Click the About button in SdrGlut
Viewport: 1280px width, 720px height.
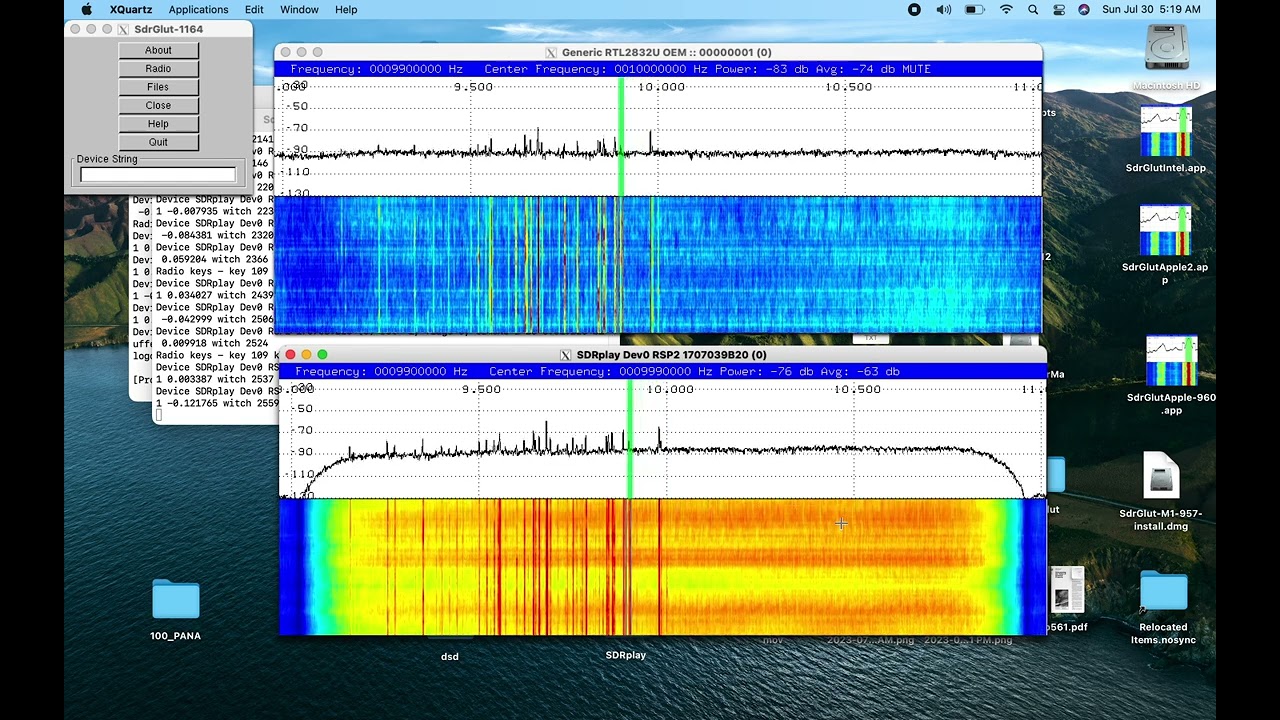158,50
